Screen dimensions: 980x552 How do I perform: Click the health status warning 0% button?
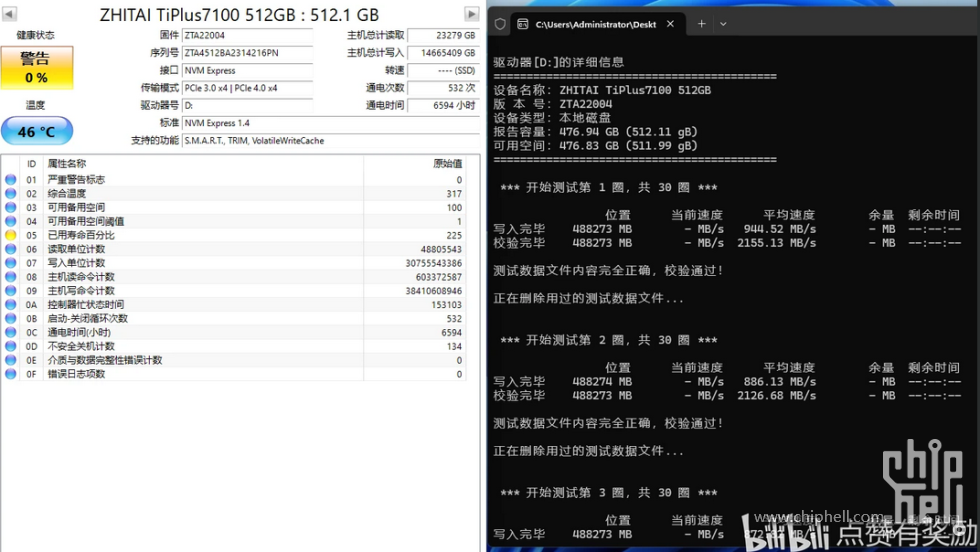click(37, 68)
